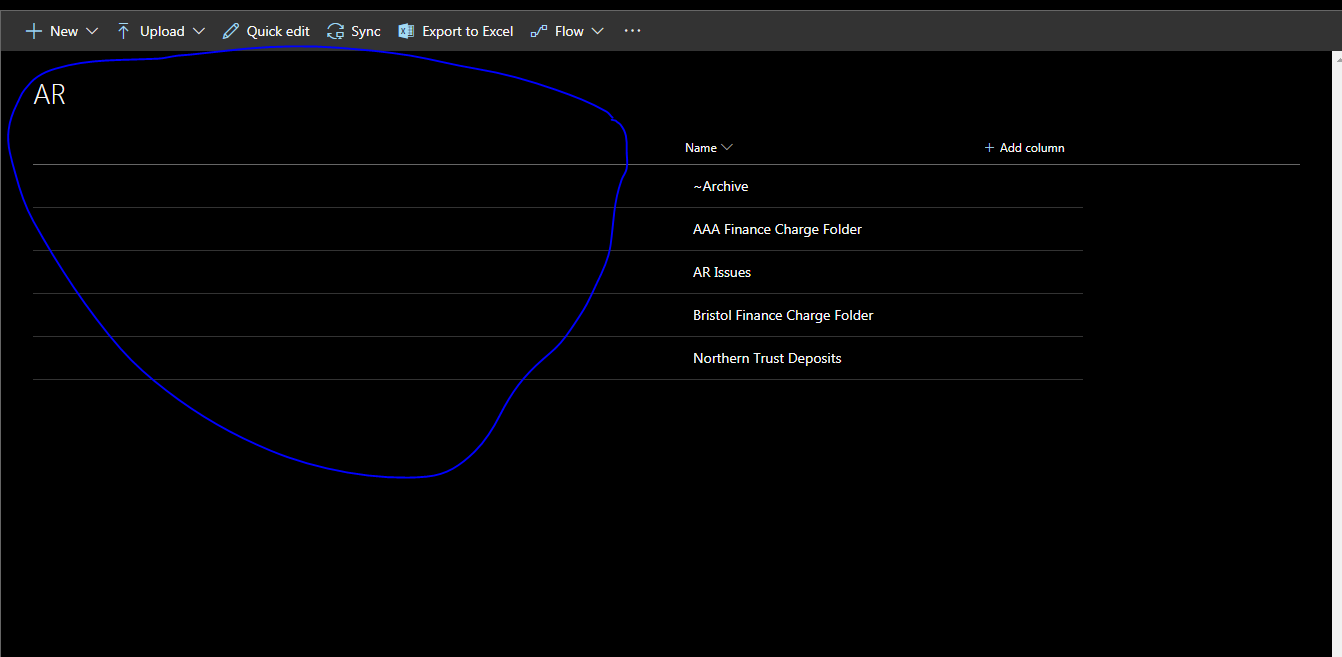Click Export to Excel command
1342x657 pixels.
[x=468, y=31]
